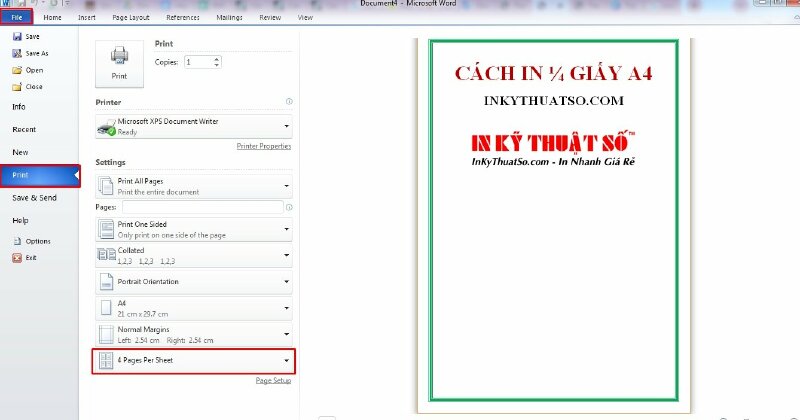Click the Close document icon
This screenshot has height=420, width=800.
17,87
